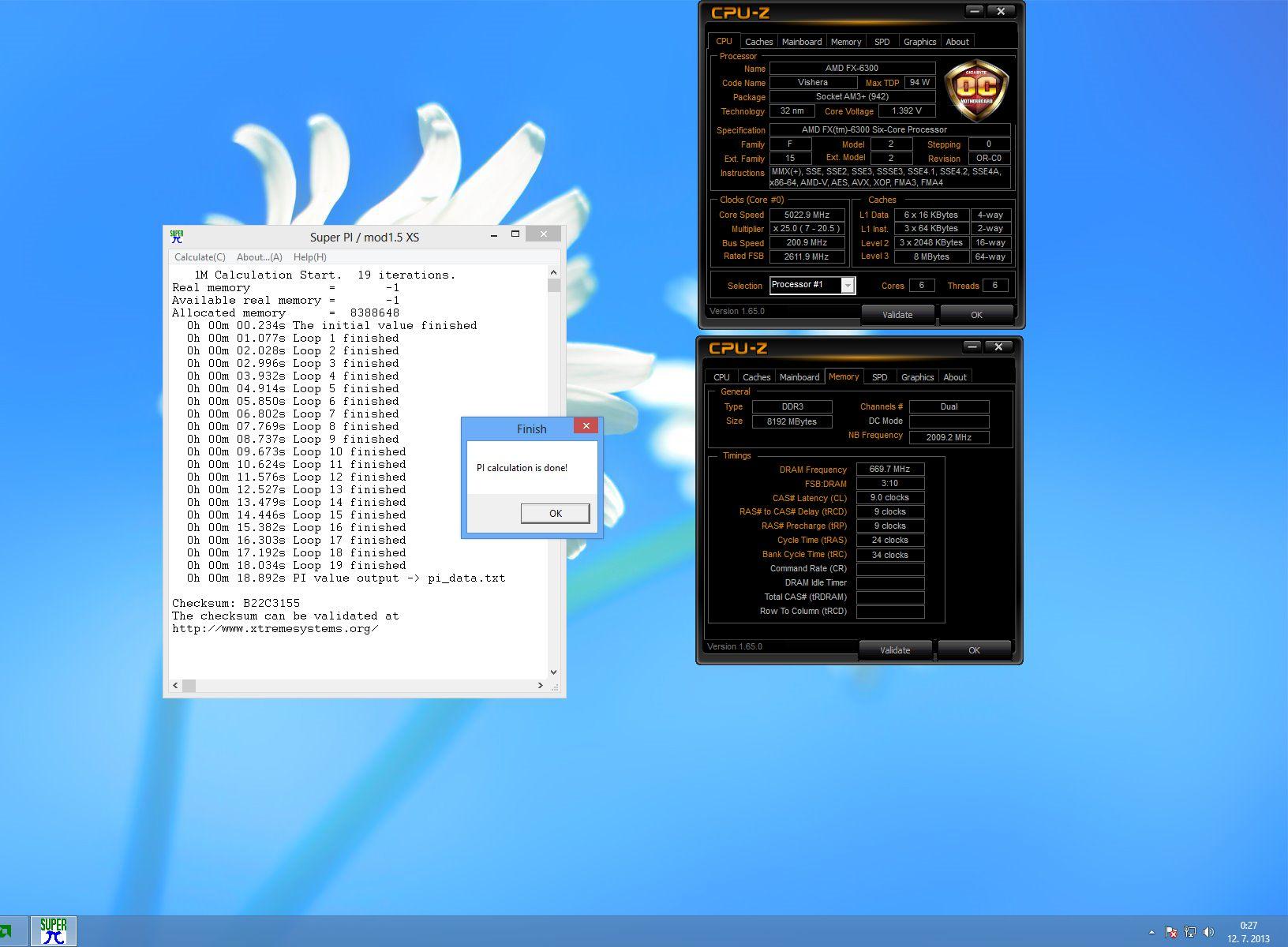Switch to Mainboard tab in the top CPU-Z window
This screenshot has height=947, width=1288.
[802, 42]
